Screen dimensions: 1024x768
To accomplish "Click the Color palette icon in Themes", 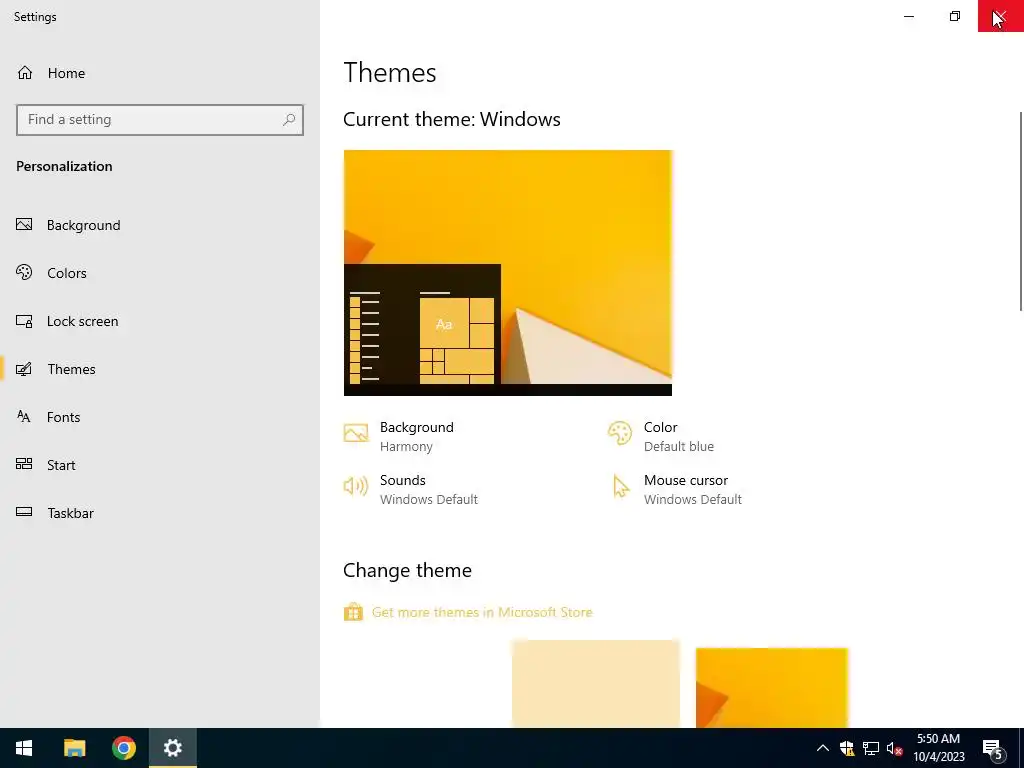I will point(620,433).
